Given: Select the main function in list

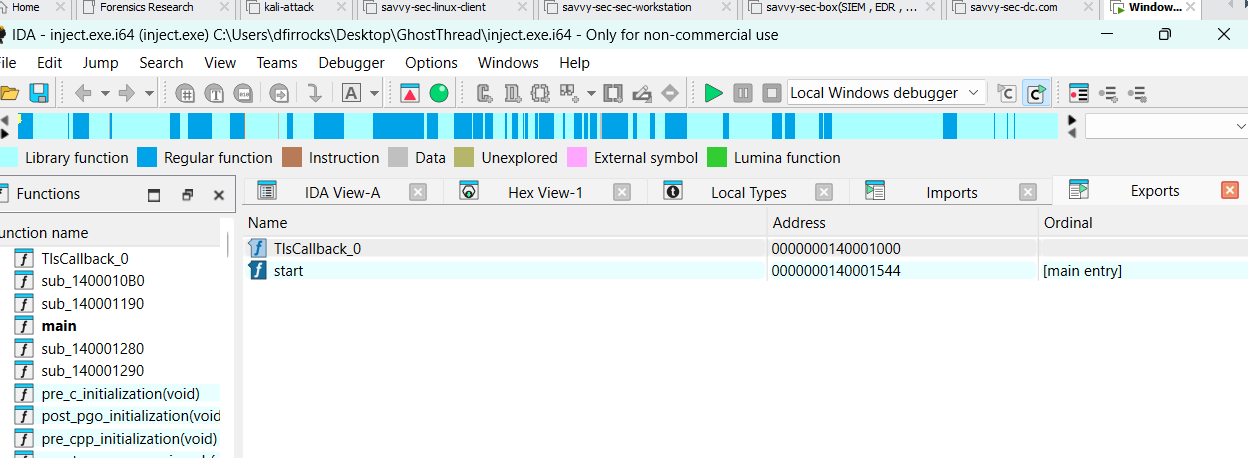Looking at the screenshot, I should [x=59, y=326].
